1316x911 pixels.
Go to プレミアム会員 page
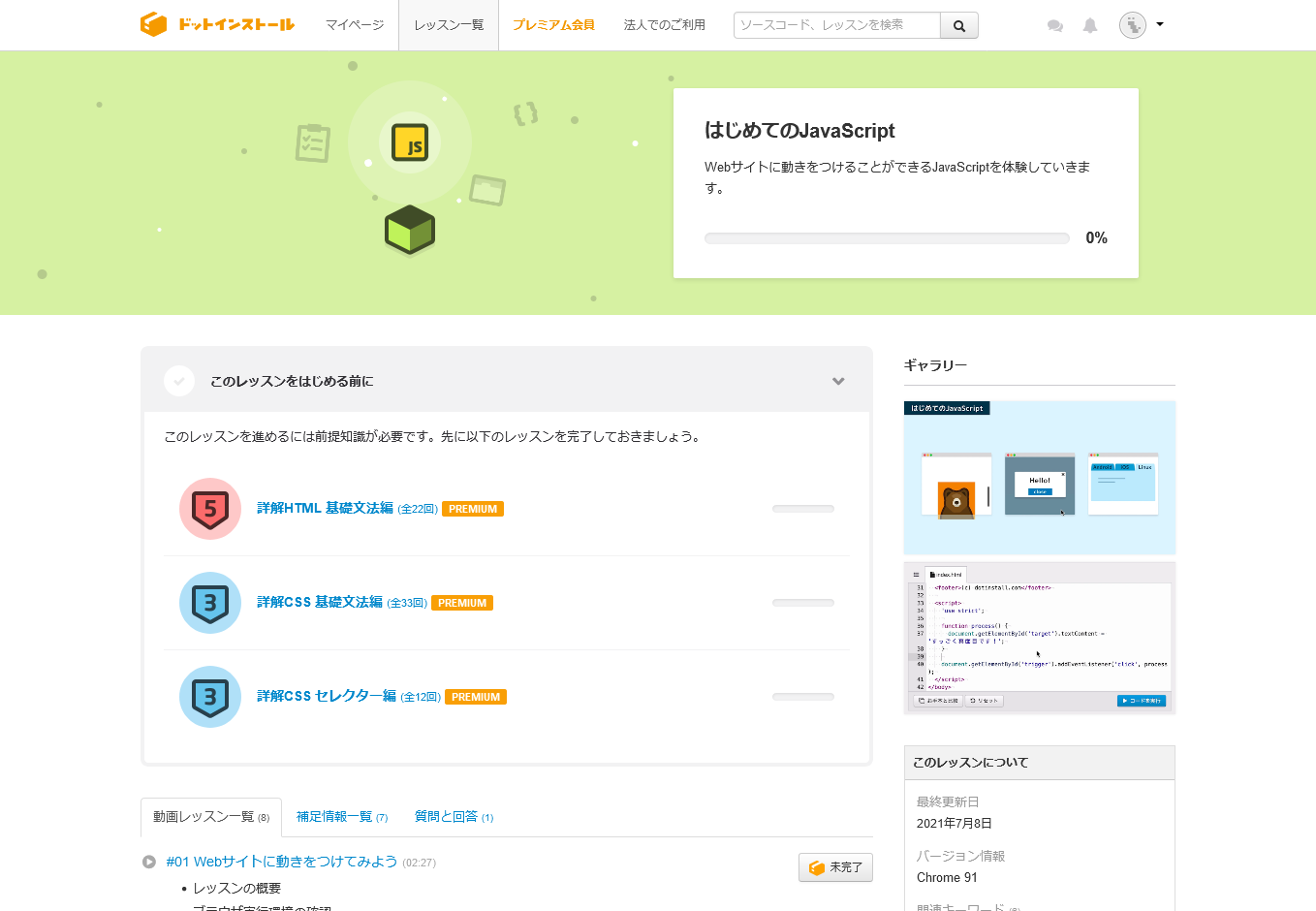coord(553,25)
